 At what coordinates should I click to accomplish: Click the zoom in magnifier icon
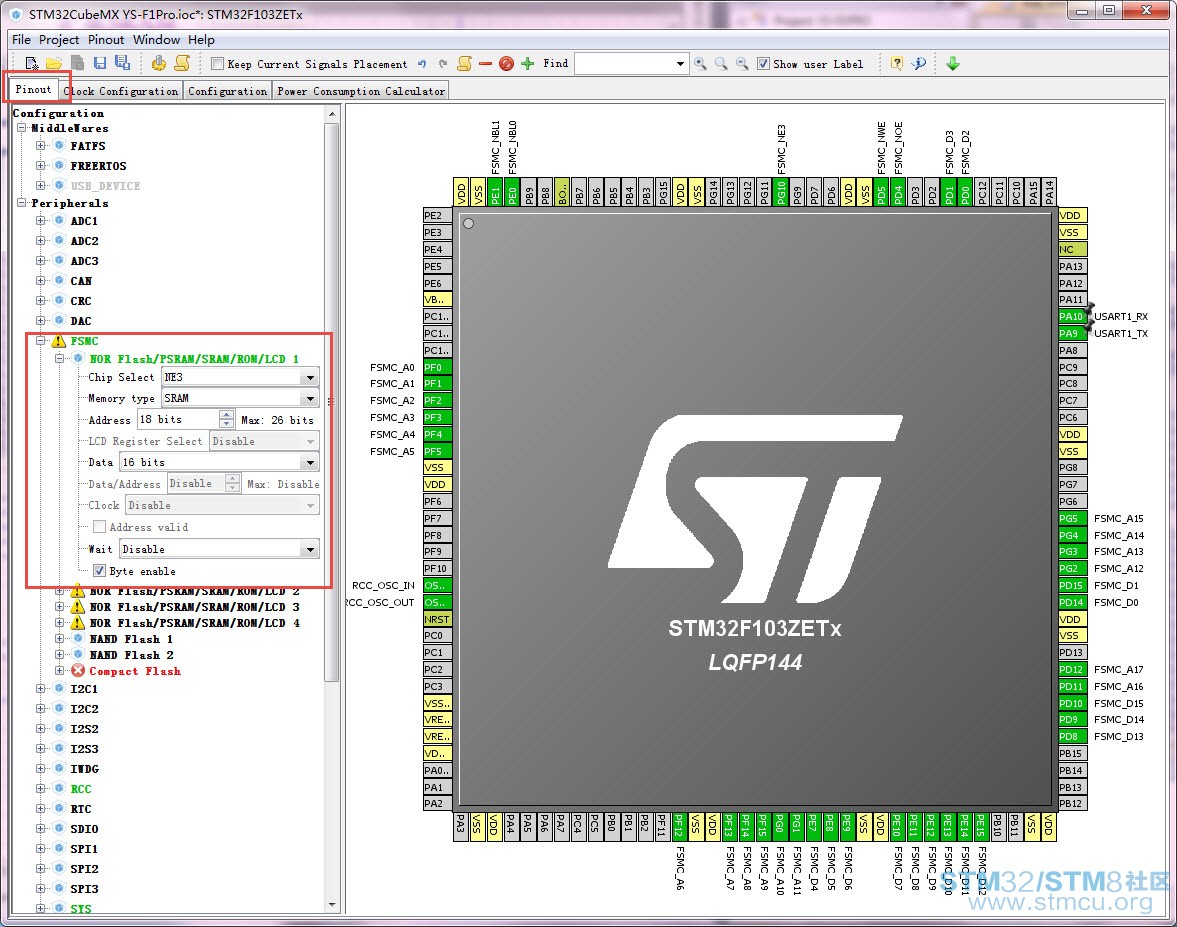click(700, 64)
